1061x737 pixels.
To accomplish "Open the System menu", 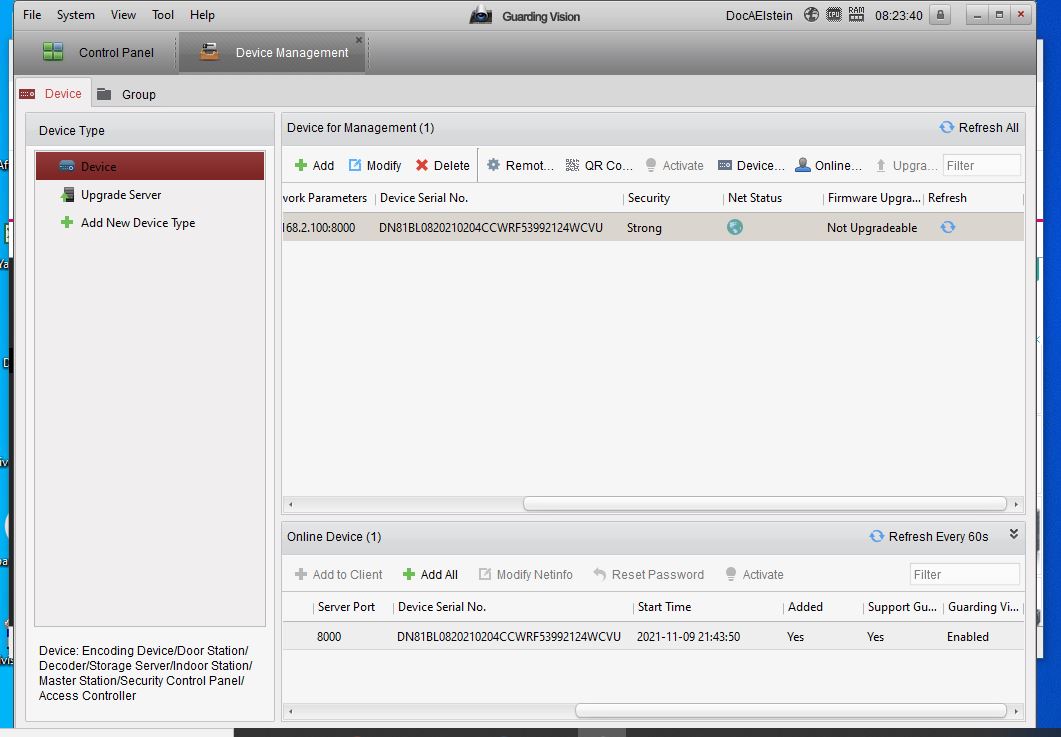I will (x=75, y=14).
